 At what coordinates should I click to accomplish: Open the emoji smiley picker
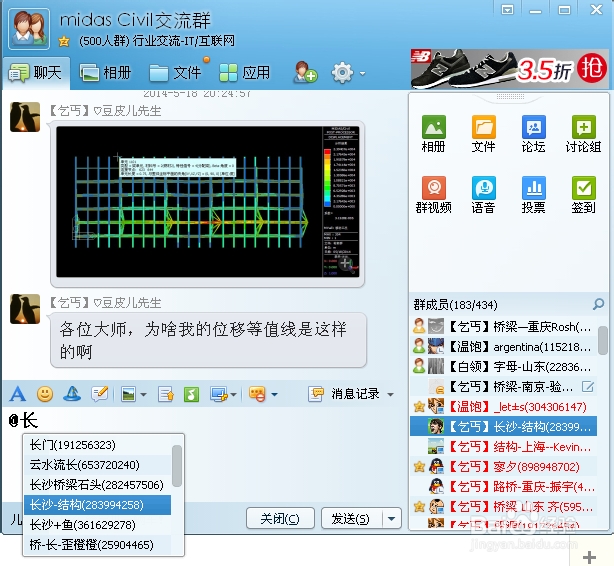pyautogui.click(x=45, y=394)
